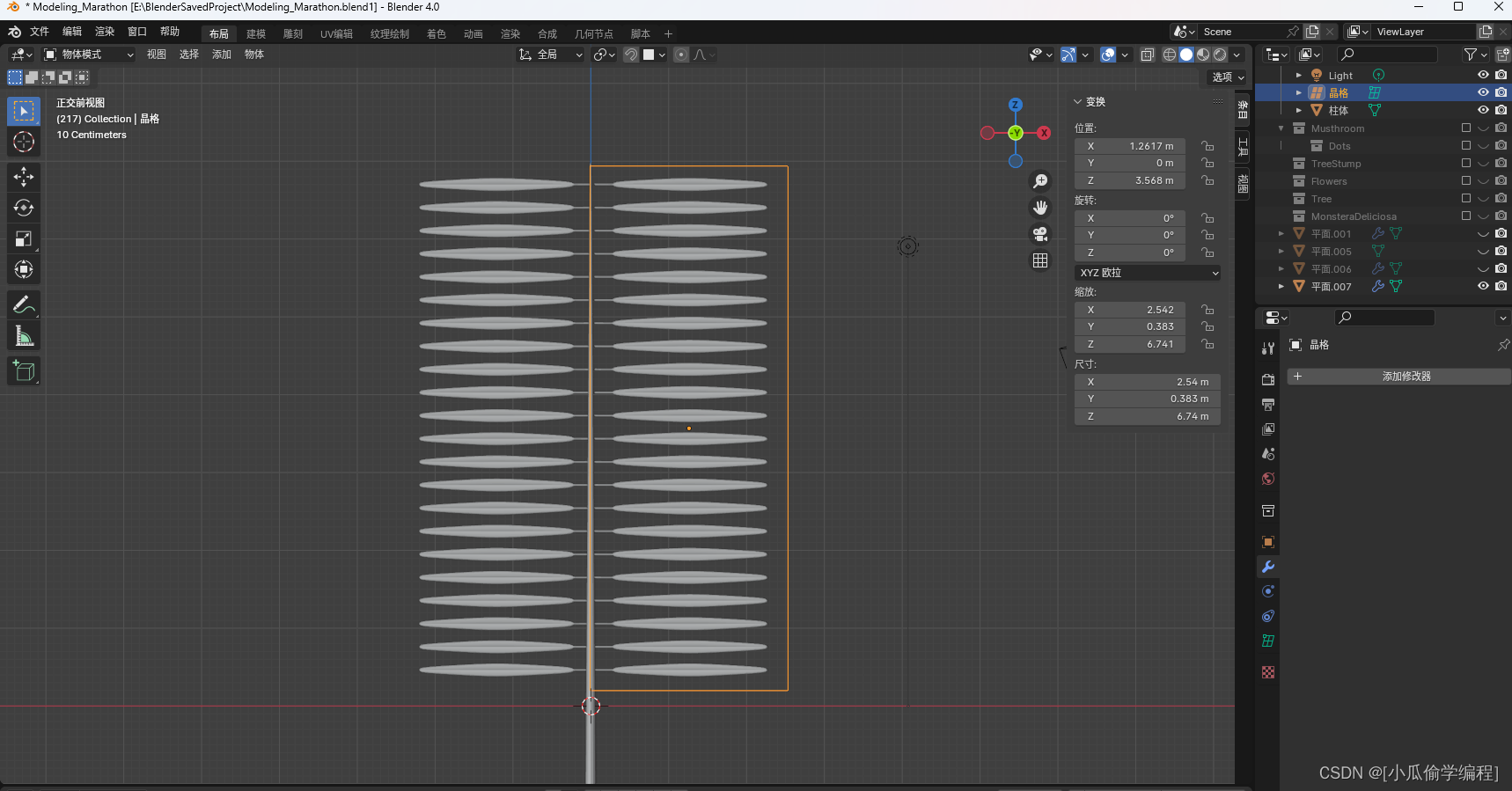This screenshot has width=1512, height=791.
Task: Enable the Musthroom collection checkbox
Action: coord(1466,128)
